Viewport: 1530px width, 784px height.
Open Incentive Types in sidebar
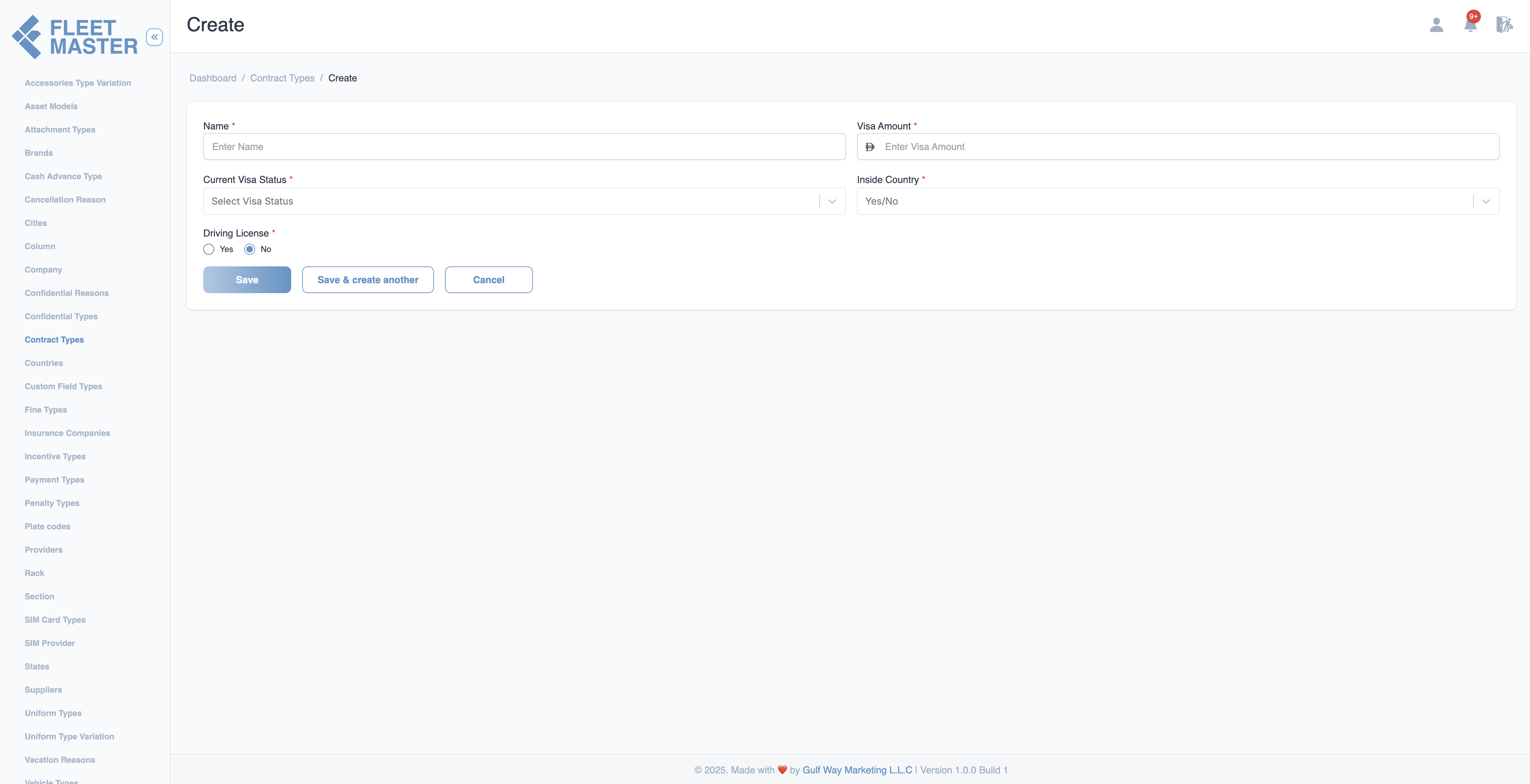tap(55, 456)
